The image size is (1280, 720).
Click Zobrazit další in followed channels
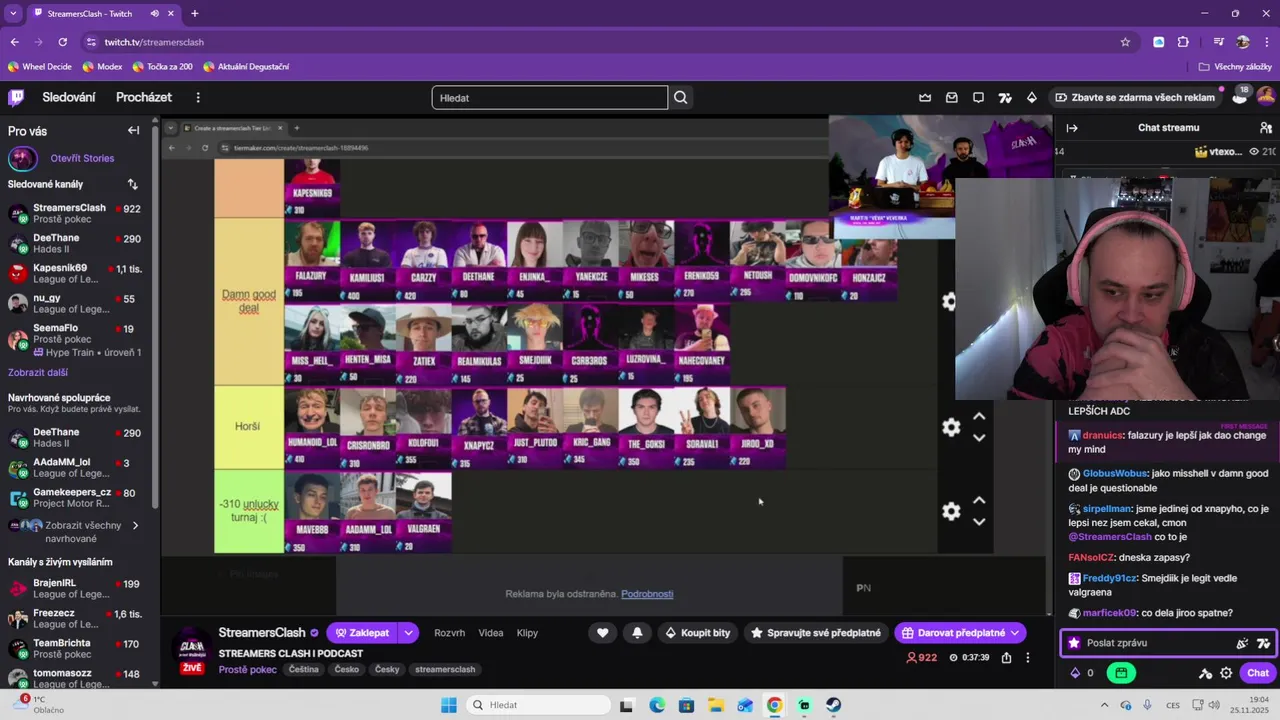pos(38,372)
